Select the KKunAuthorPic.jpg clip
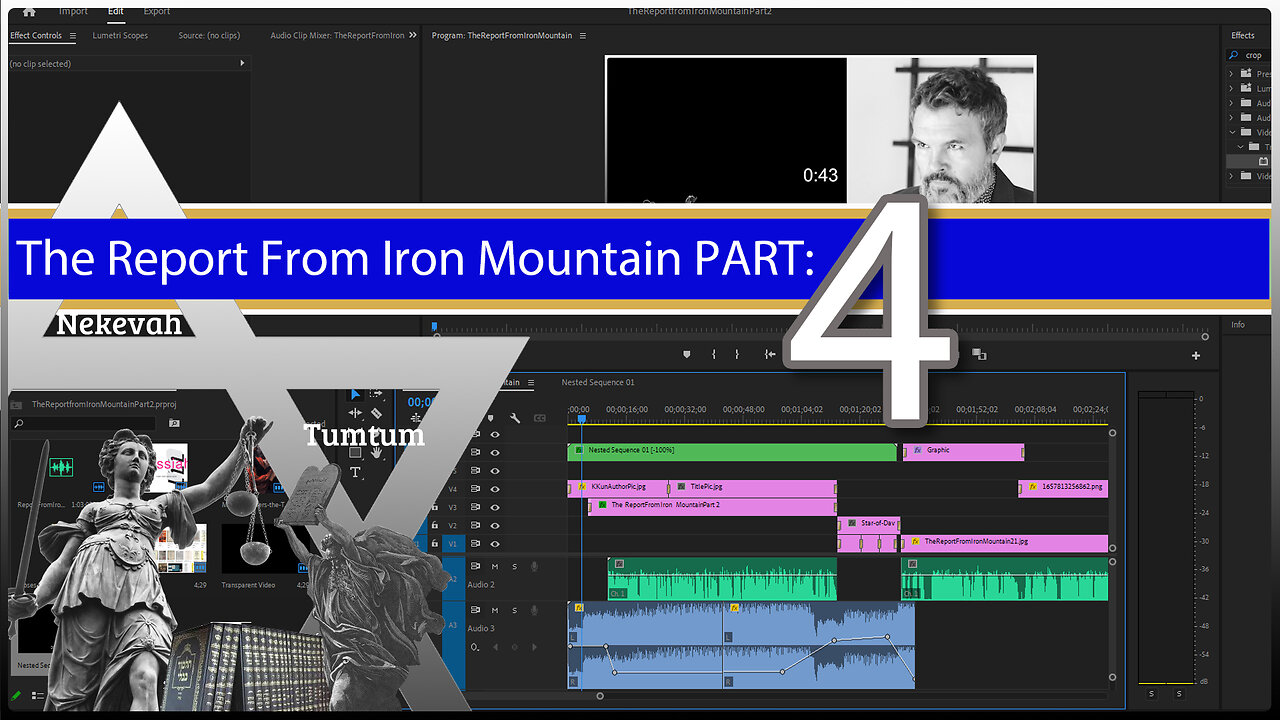This screenshot has height=720, width=1280. (x=618, y=488)
